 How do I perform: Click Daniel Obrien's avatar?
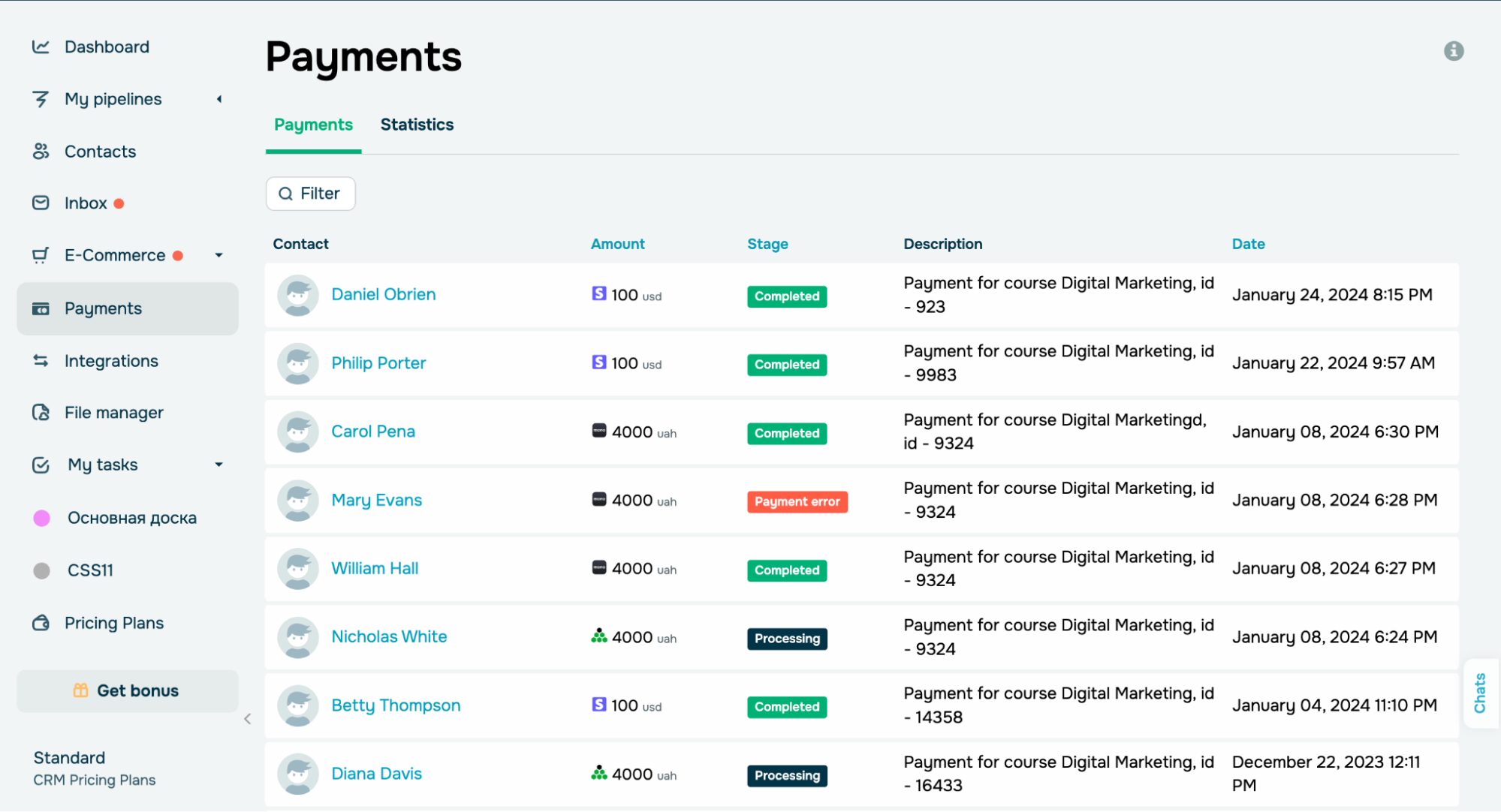297,295
